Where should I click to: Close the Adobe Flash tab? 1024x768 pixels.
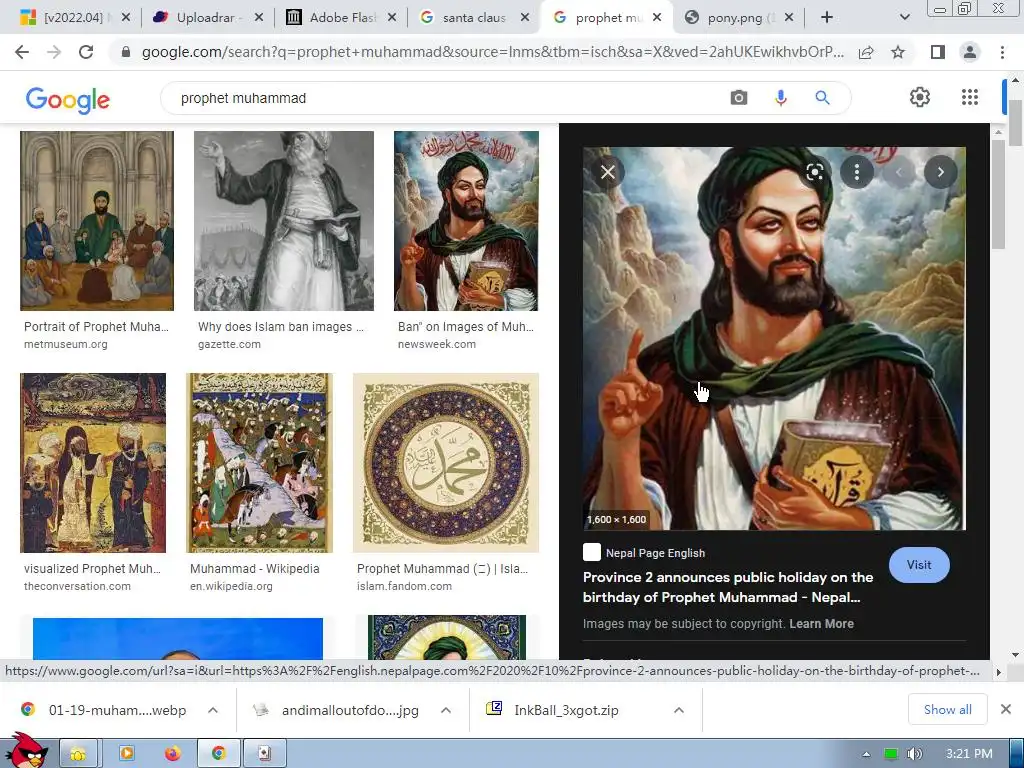[x=392, y=18]
